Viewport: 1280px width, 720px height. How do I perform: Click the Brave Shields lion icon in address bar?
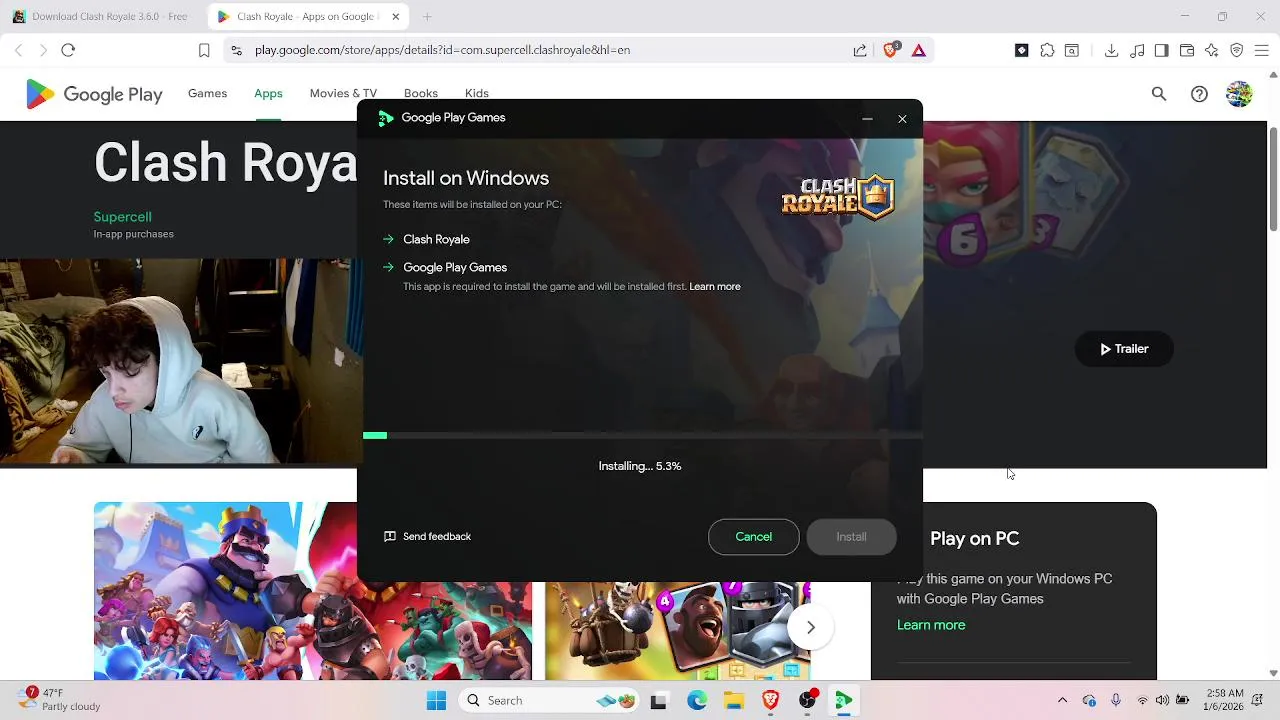click(890, 50)
